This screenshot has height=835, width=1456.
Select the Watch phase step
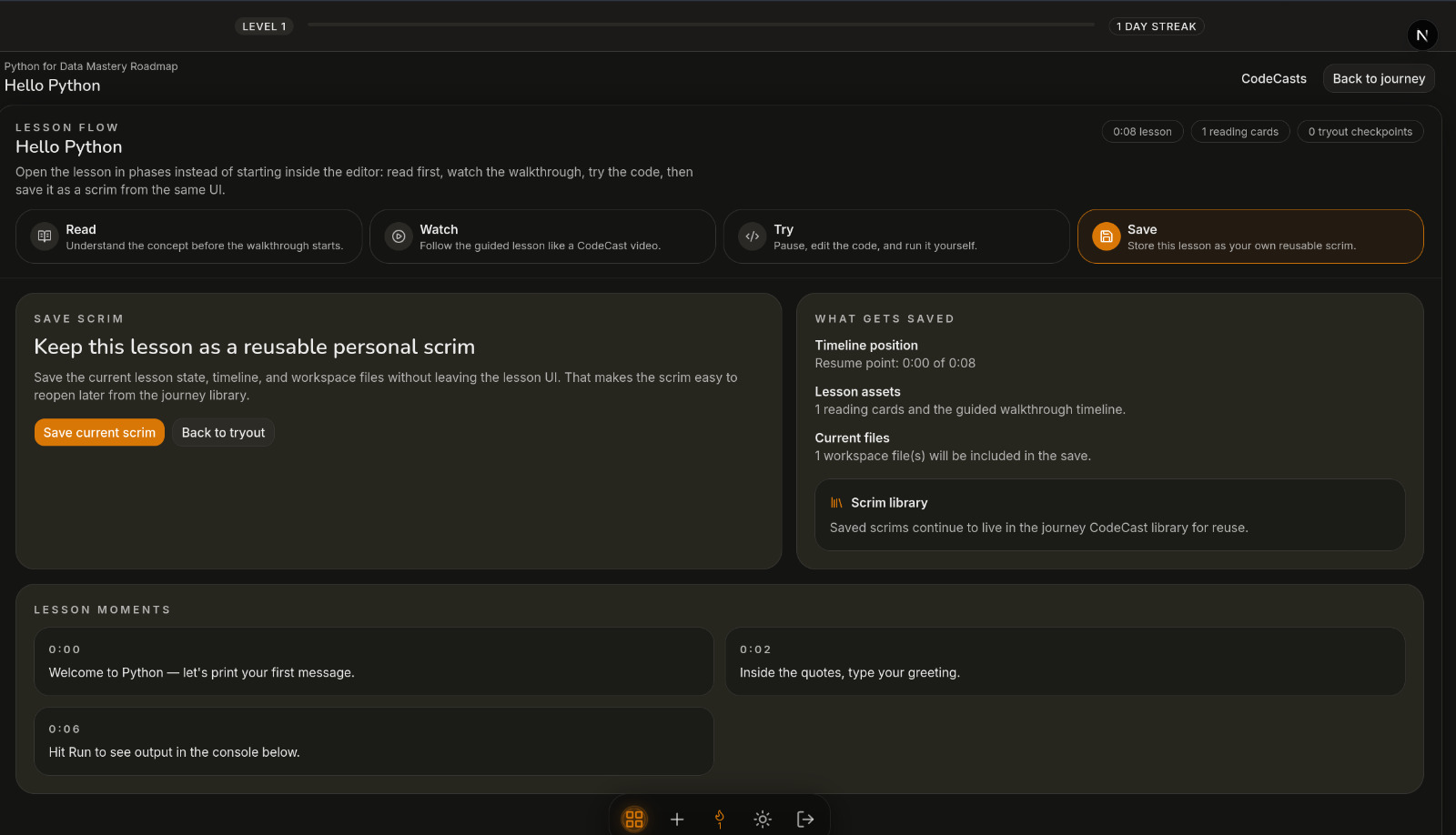pos(542,236)
